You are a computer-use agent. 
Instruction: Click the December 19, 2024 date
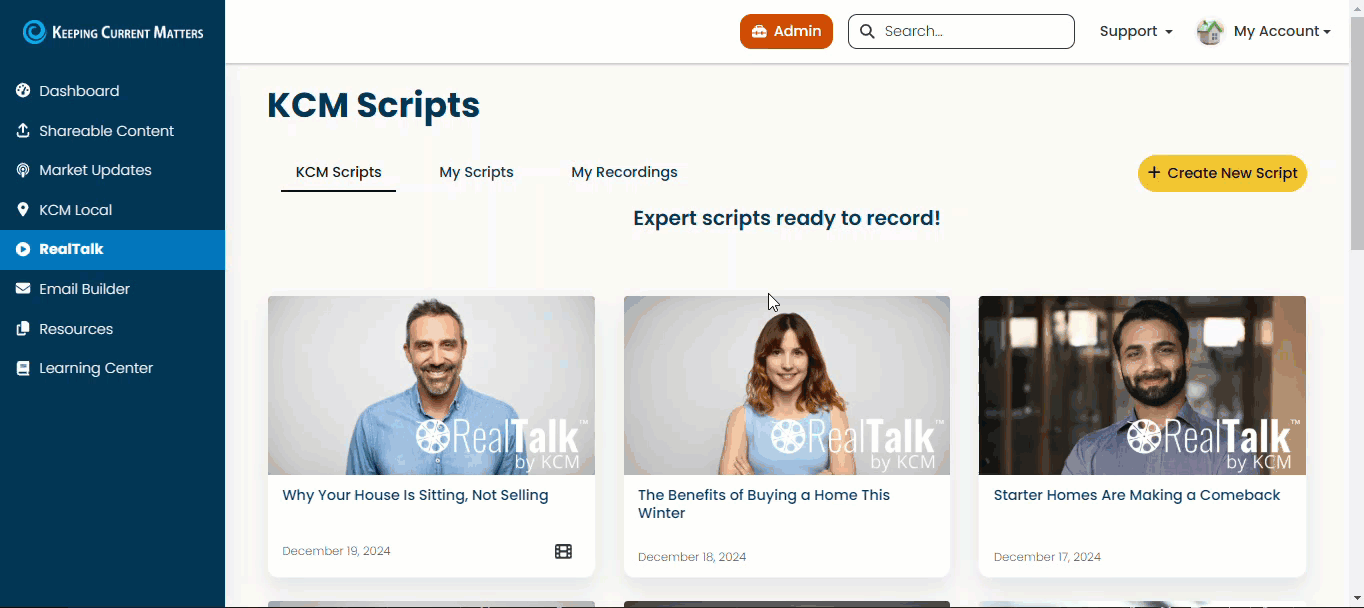336,551
